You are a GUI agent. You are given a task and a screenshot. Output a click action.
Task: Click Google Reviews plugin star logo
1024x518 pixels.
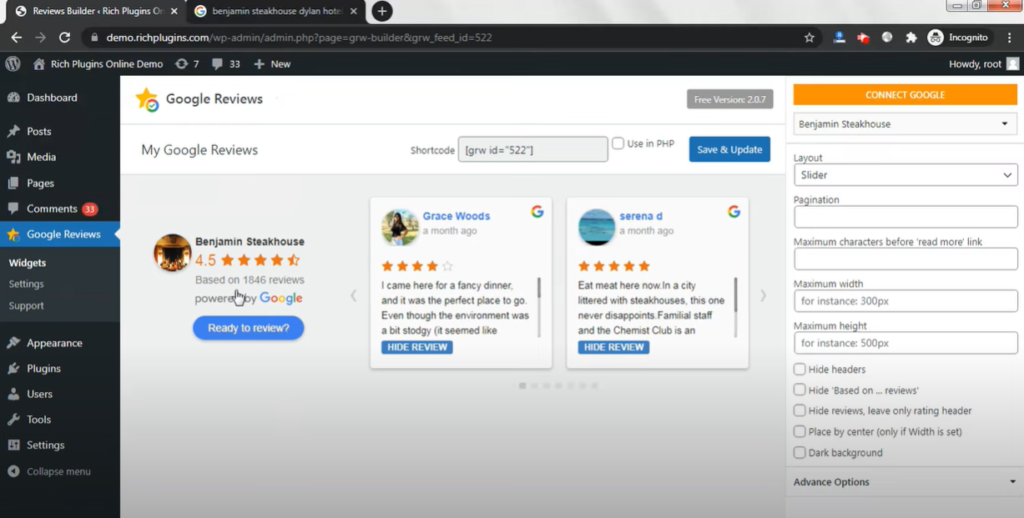click(147, 99)
